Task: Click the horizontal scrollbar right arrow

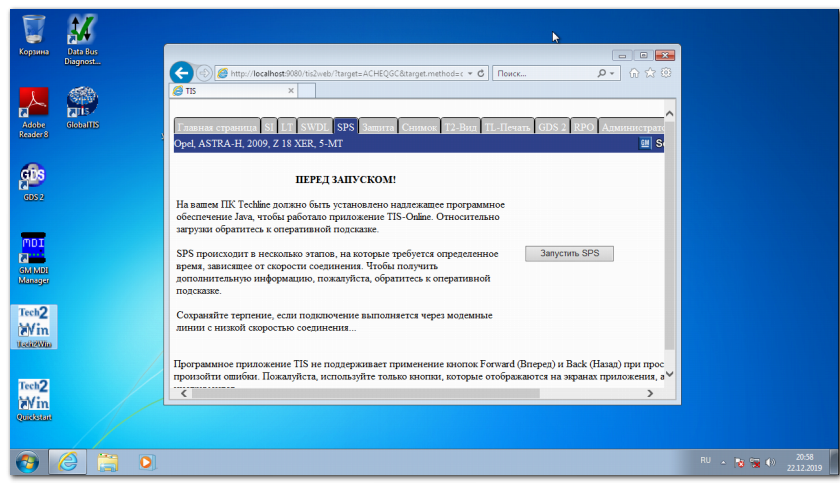Action: tap(650, 393)
